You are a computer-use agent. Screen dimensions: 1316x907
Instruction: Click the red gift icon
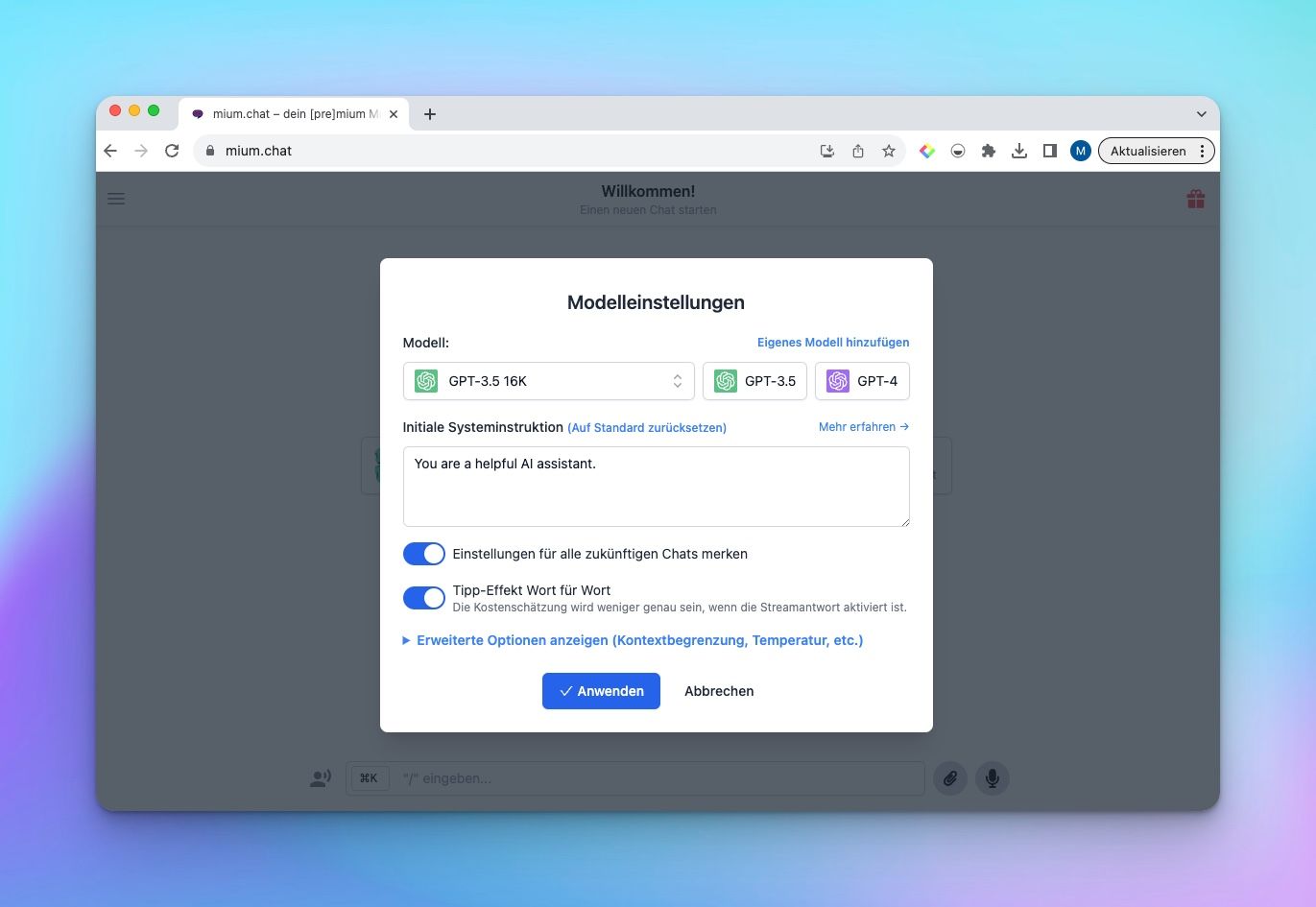pos(1196,199)
